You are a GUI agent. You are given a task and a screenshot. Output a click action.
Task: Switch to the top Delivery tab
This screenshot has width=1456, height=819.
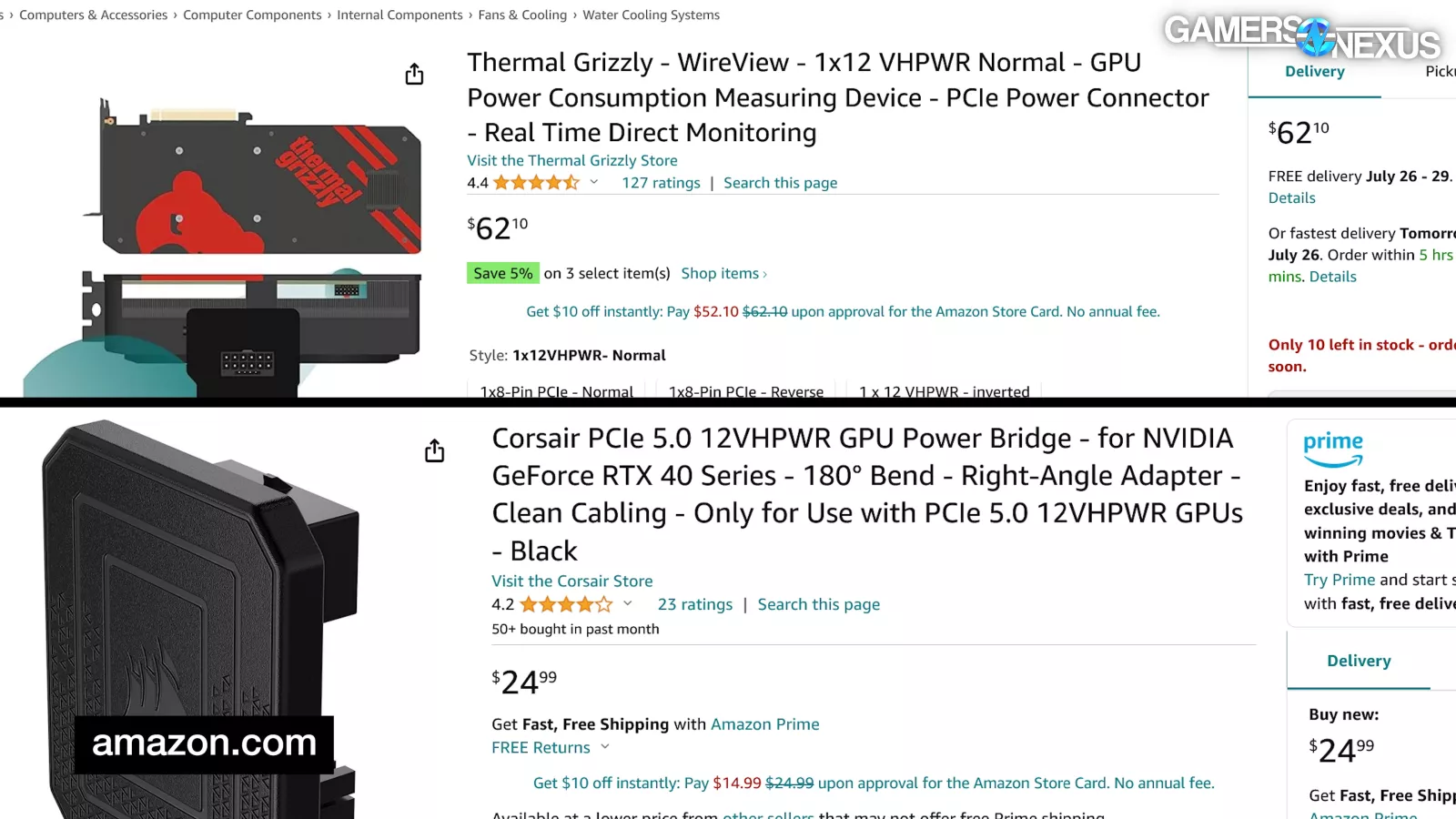1314,71
